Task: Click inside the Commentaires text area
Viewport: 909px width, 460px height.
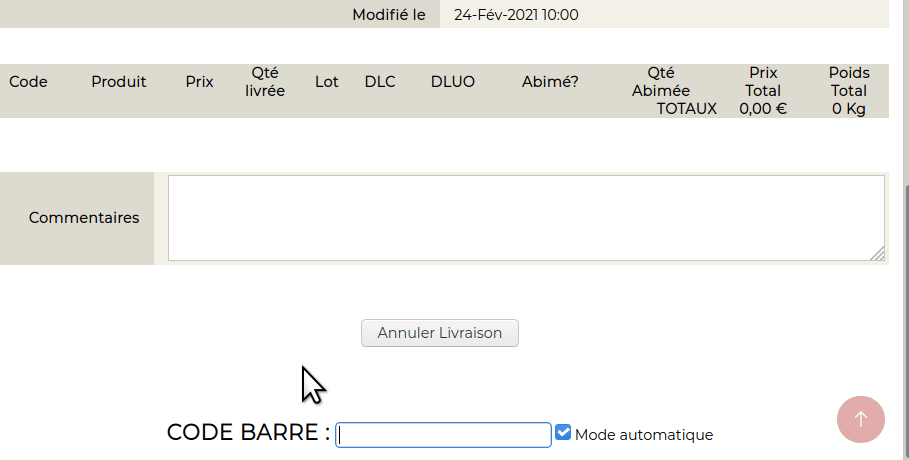Action: click(x=525, y=217)
